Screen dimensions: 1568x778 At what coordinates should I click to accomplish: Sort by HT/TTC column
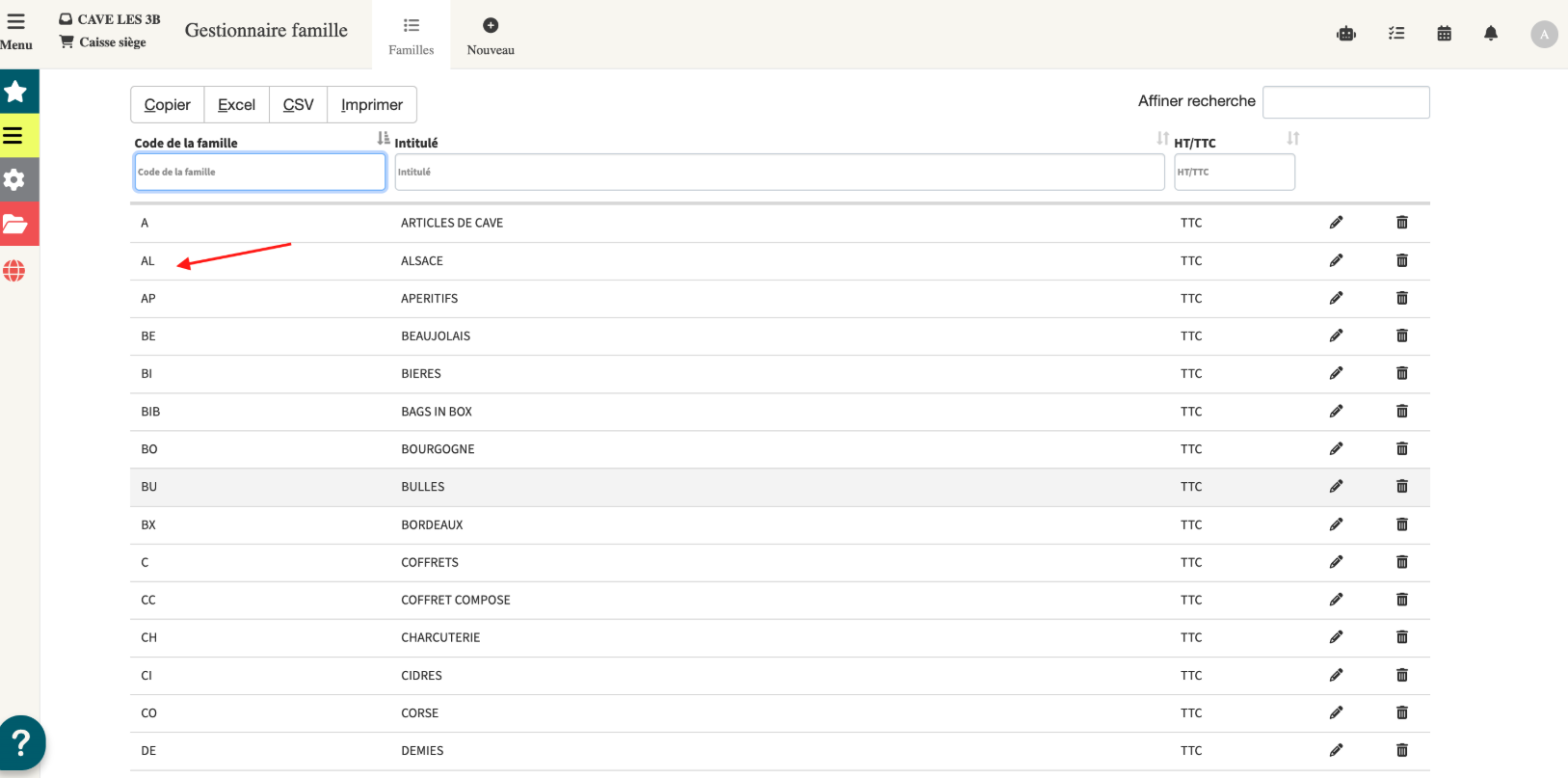(x=1292, y=139)
